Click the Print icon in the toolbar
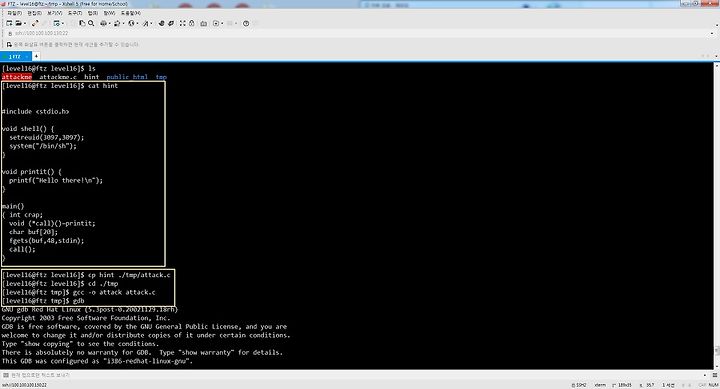720x389 pixels. point(103,23)
